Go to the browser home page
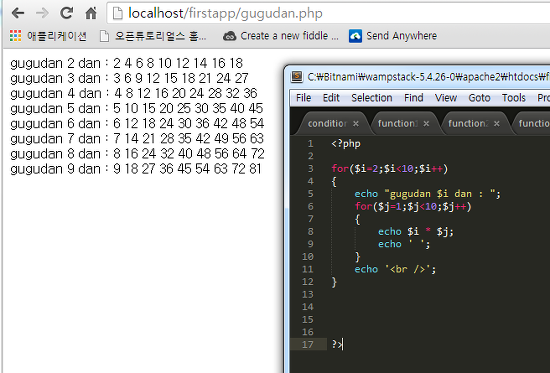 (x=91, y=13)
